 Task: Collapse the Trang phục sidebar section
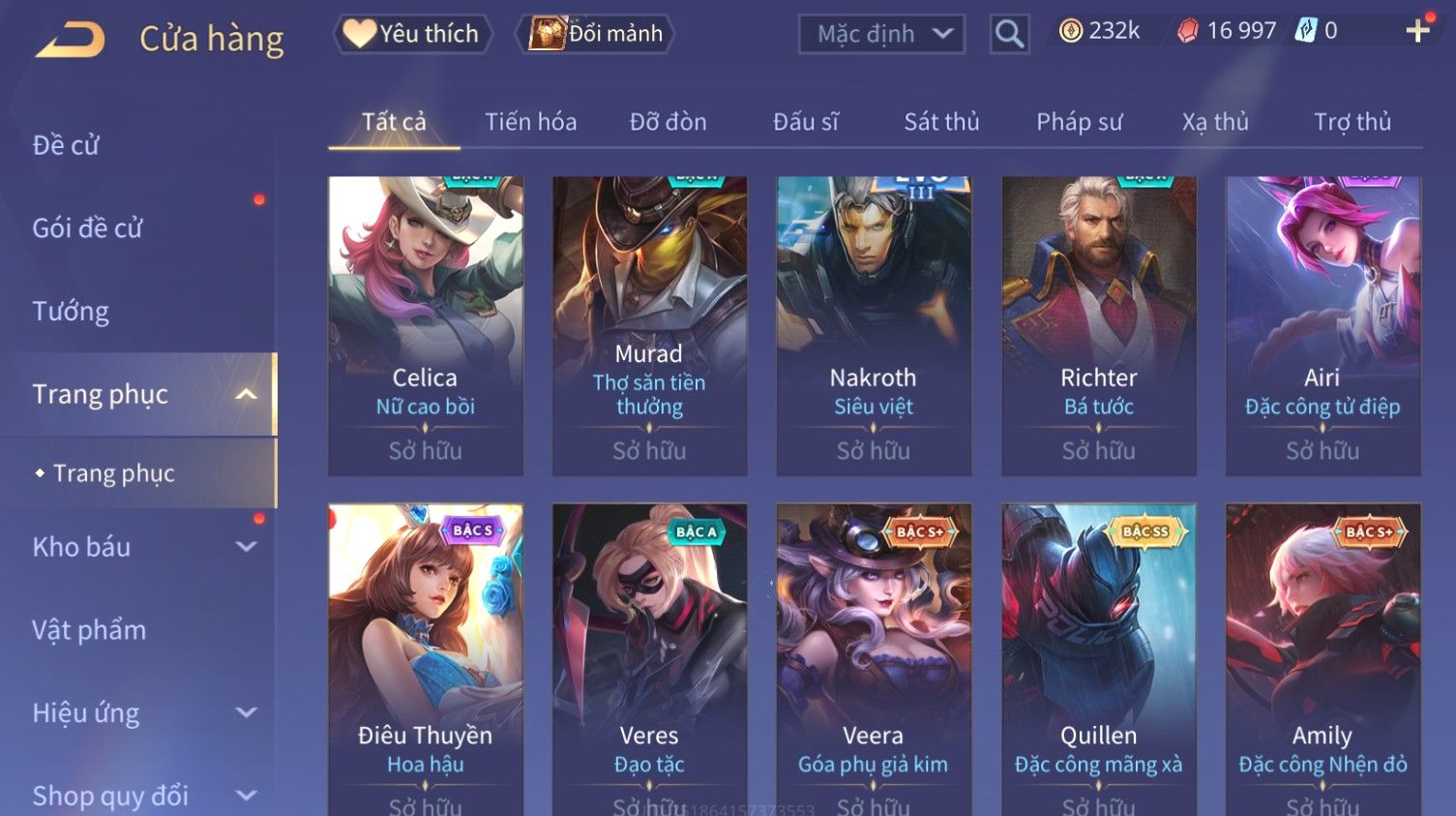(x=247, y=394)
